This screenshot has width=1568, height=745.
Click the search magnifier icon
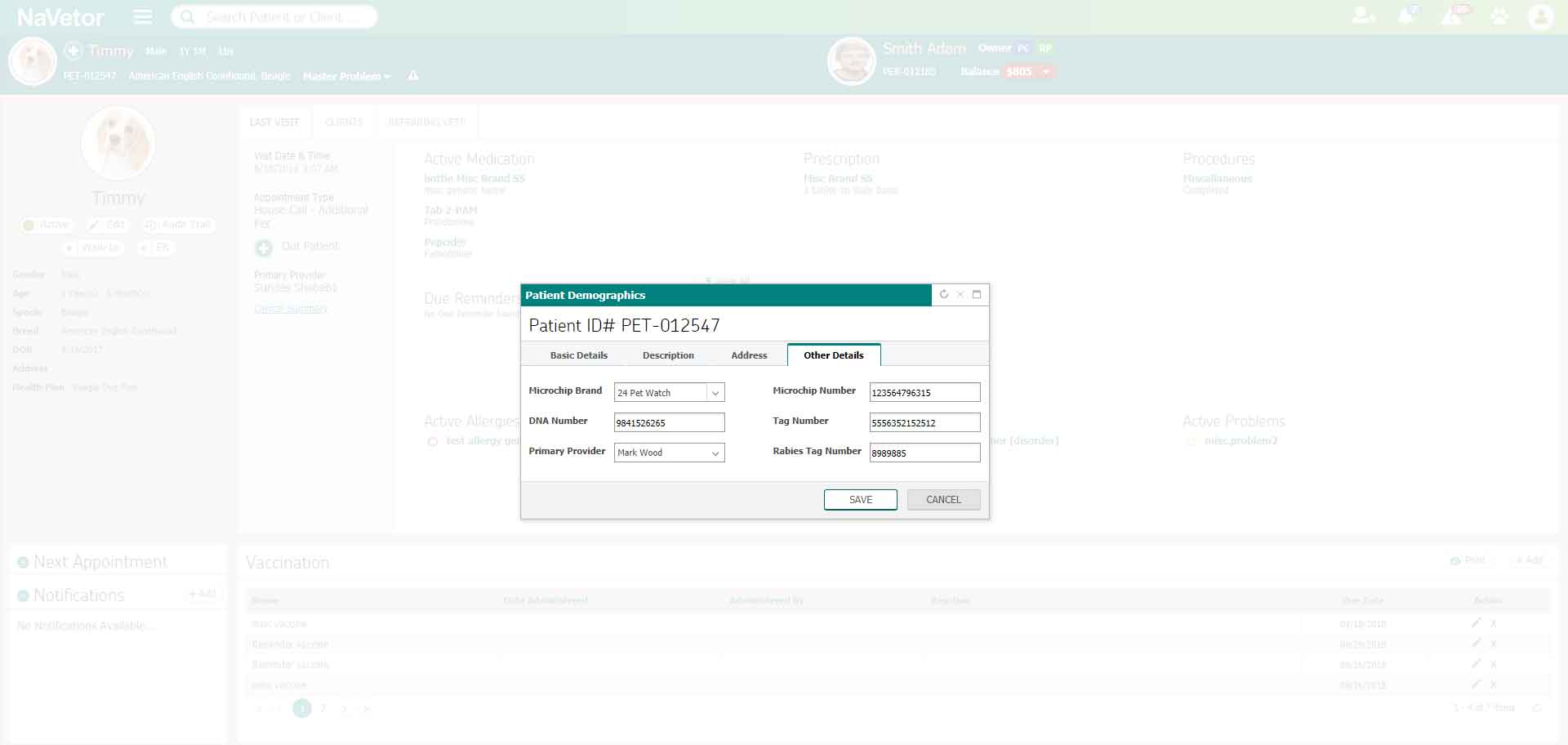tap(187, 16)
